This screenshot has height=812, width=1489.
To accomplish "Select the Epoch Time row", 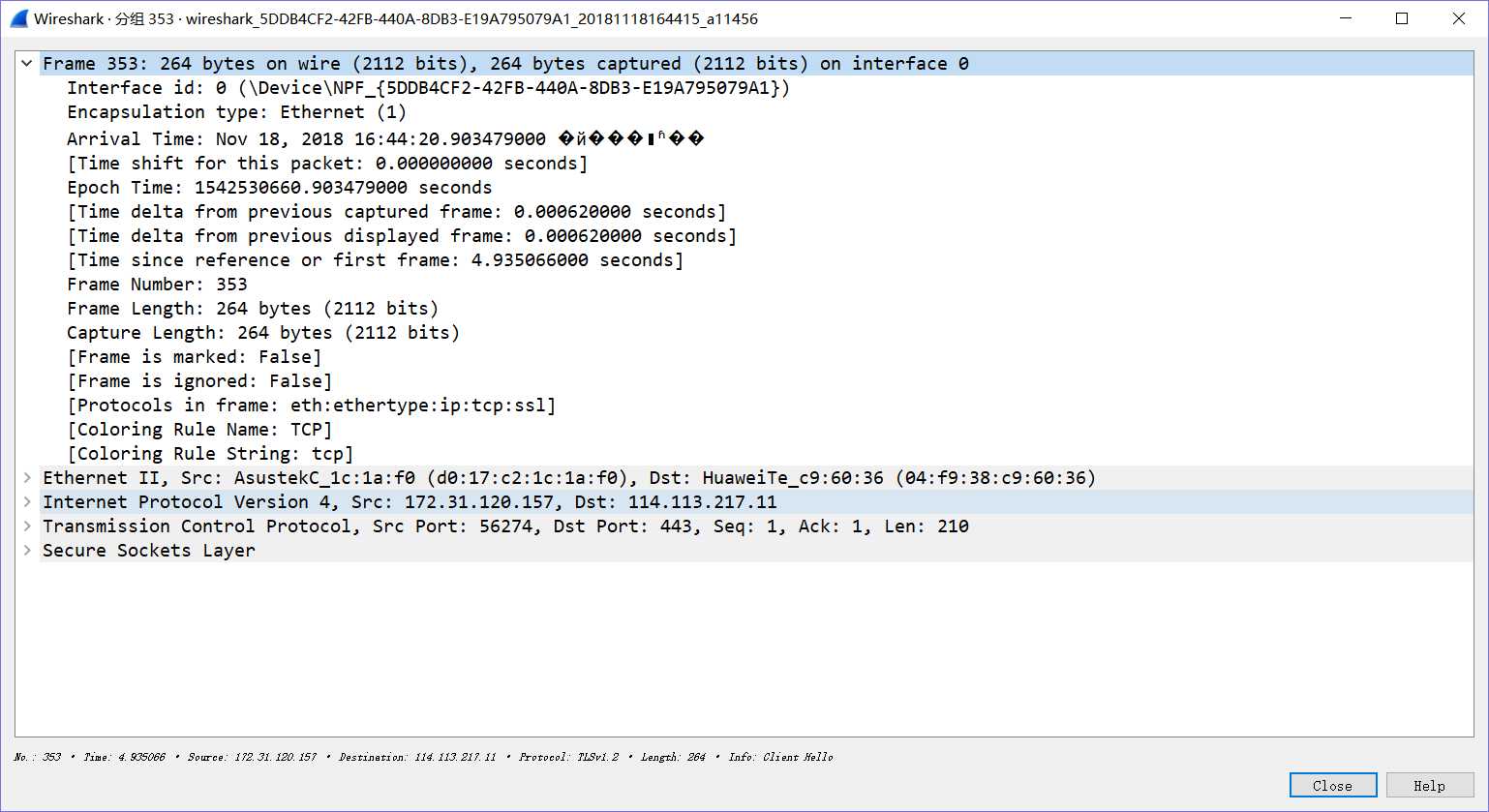I will tap(279, 188).
